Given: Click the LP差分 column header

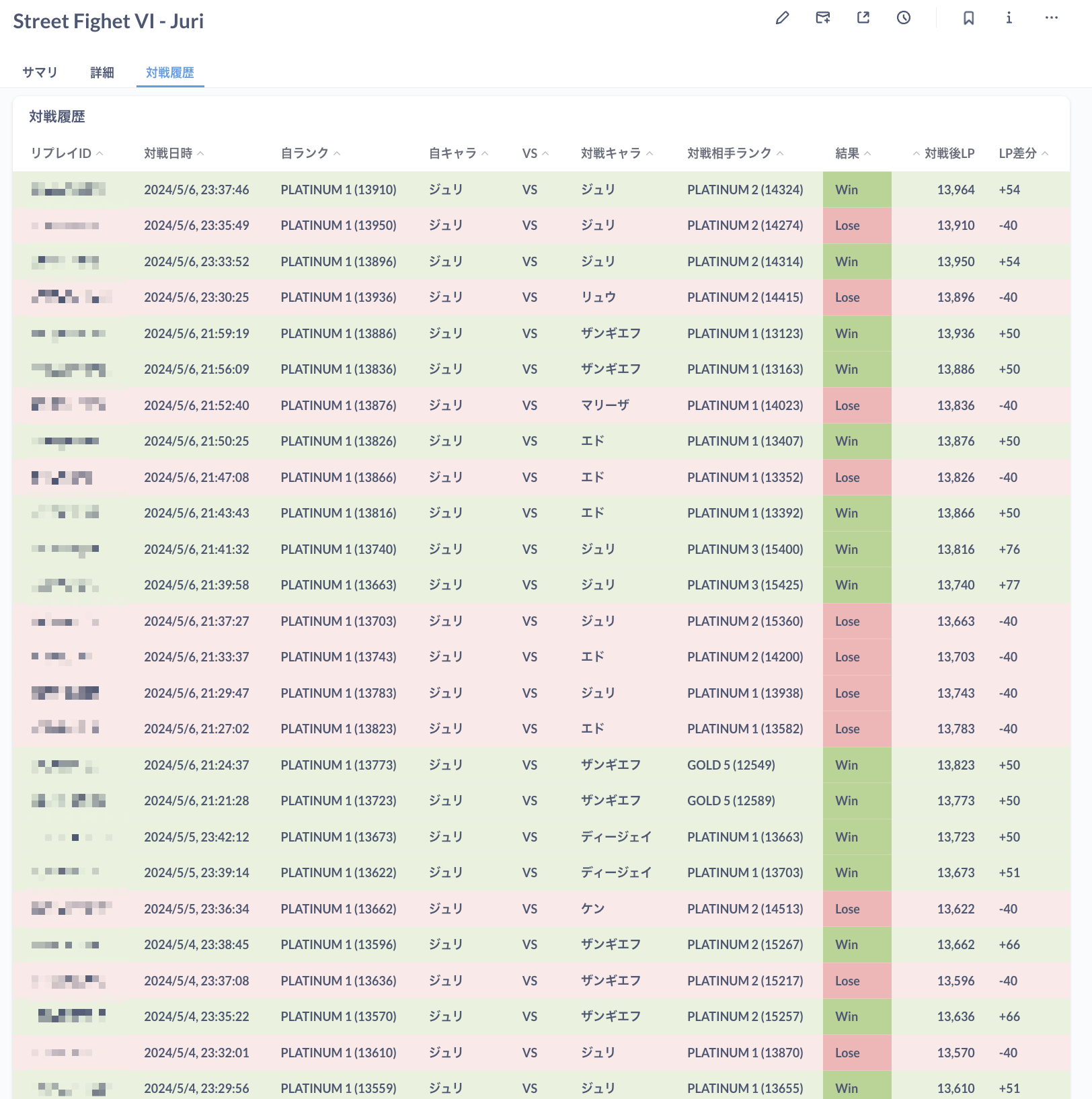Looking at the screenshot, I should (x=1017, y=153).
